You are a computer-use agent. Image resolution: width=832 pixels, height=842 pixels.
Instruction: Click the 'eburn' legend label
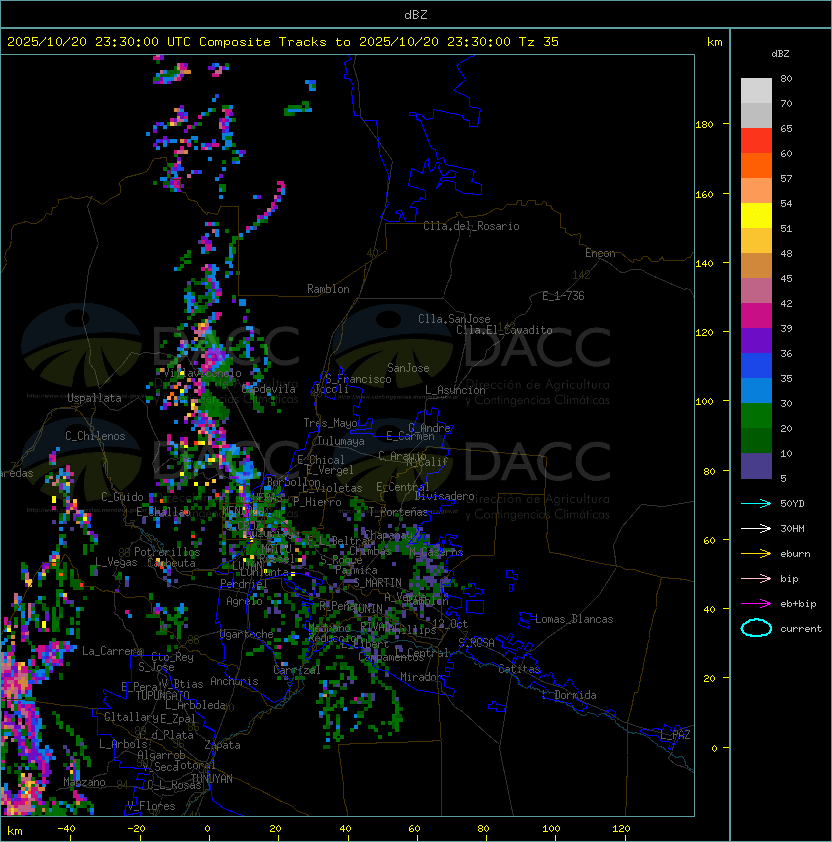[795, 554]
